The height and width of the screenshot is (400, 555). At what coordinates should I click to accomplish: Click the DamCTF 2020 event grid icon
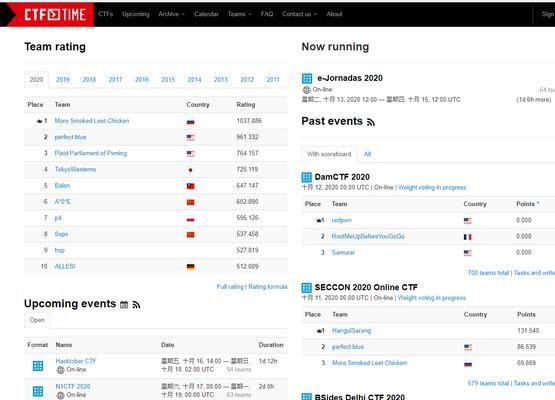307,177
